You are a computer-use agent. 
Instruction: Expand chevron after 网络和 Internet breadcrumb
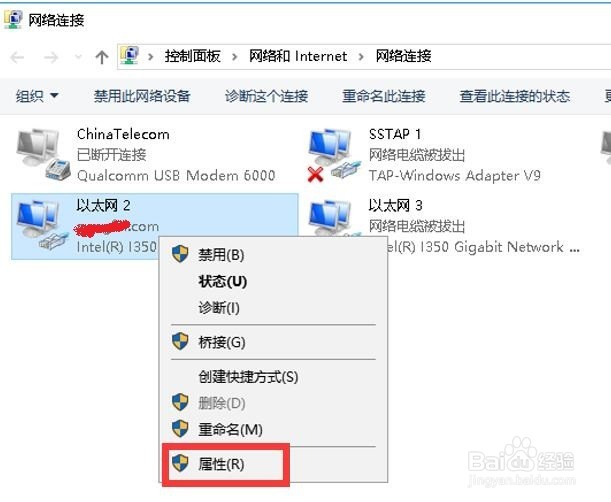click(x=361, y=57)
